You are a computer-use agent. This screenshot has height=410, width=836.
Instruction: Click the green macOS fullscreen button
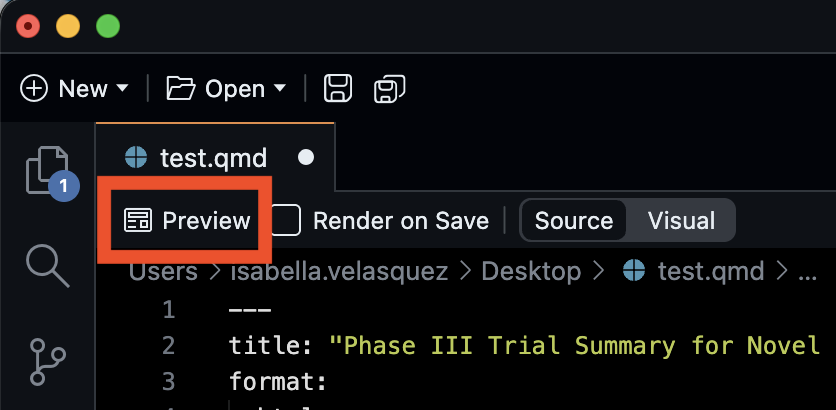[106, 25]
